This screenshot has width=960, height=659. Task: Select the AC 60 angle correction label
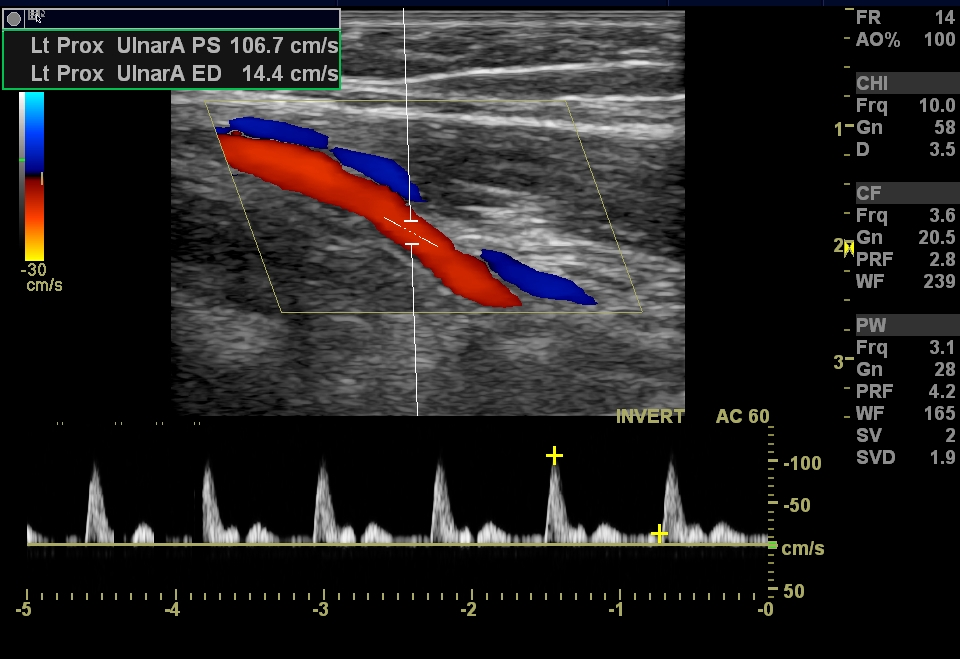click(743, 417)
